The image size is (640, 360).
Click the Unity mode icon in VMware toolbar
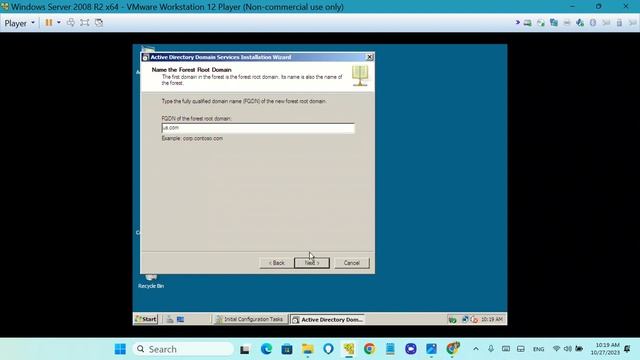(x=99, y=23)
